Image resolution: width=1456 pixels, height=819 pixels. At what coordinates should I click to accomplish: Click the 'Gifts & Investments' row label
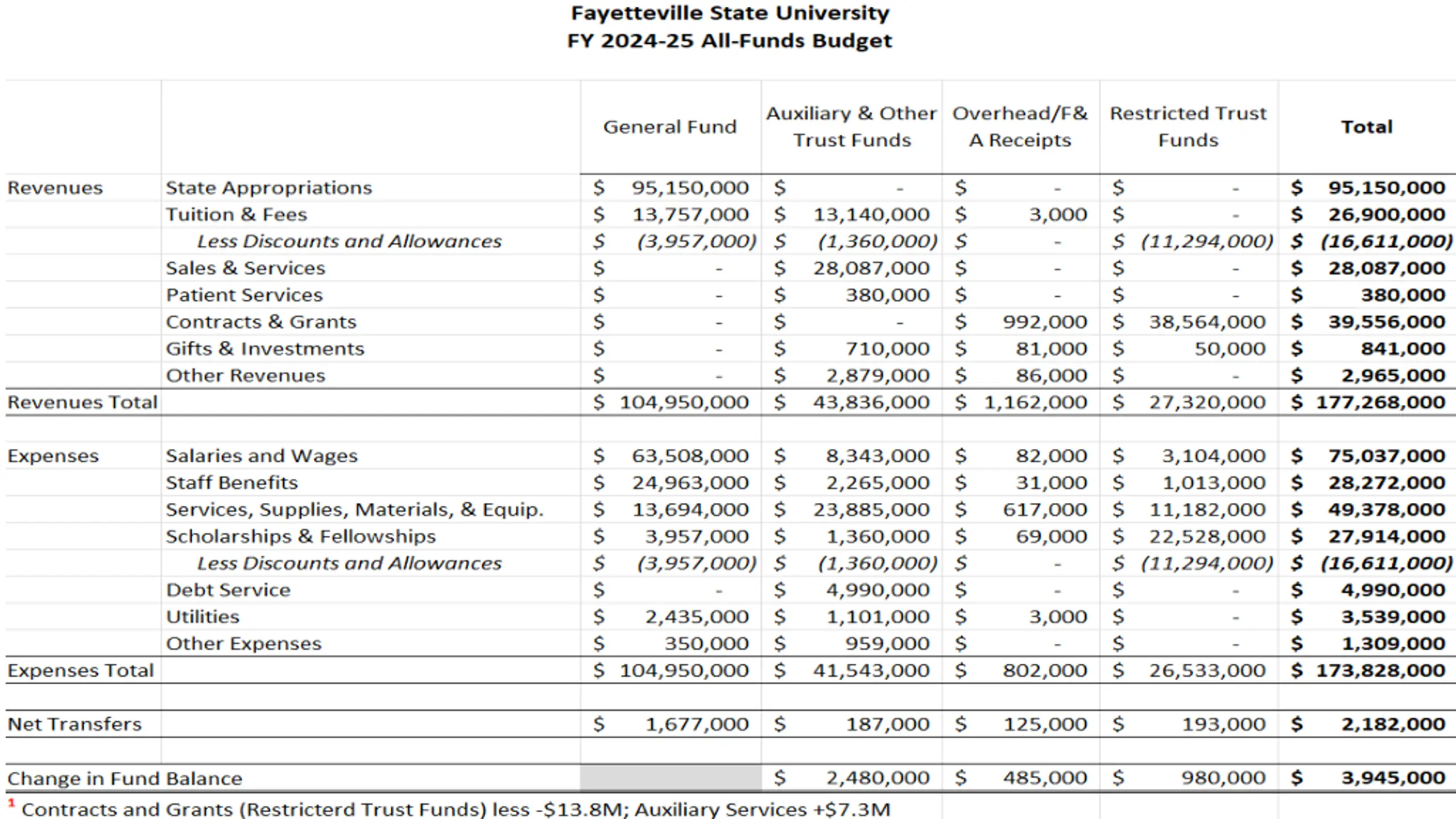(x=265, y=349)
